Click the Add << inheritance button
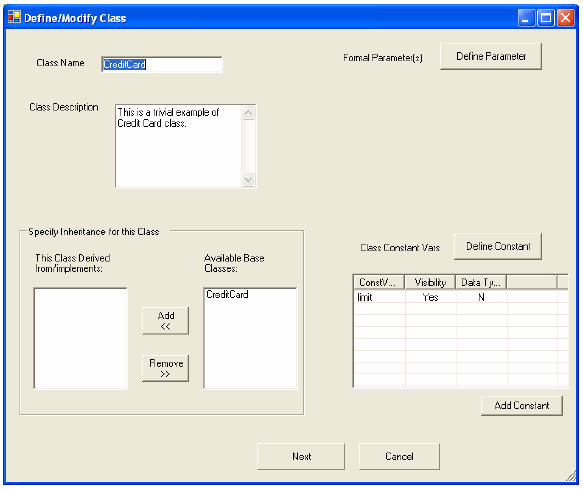Viewport: 583px width, 489px height. tap(165, 321)
